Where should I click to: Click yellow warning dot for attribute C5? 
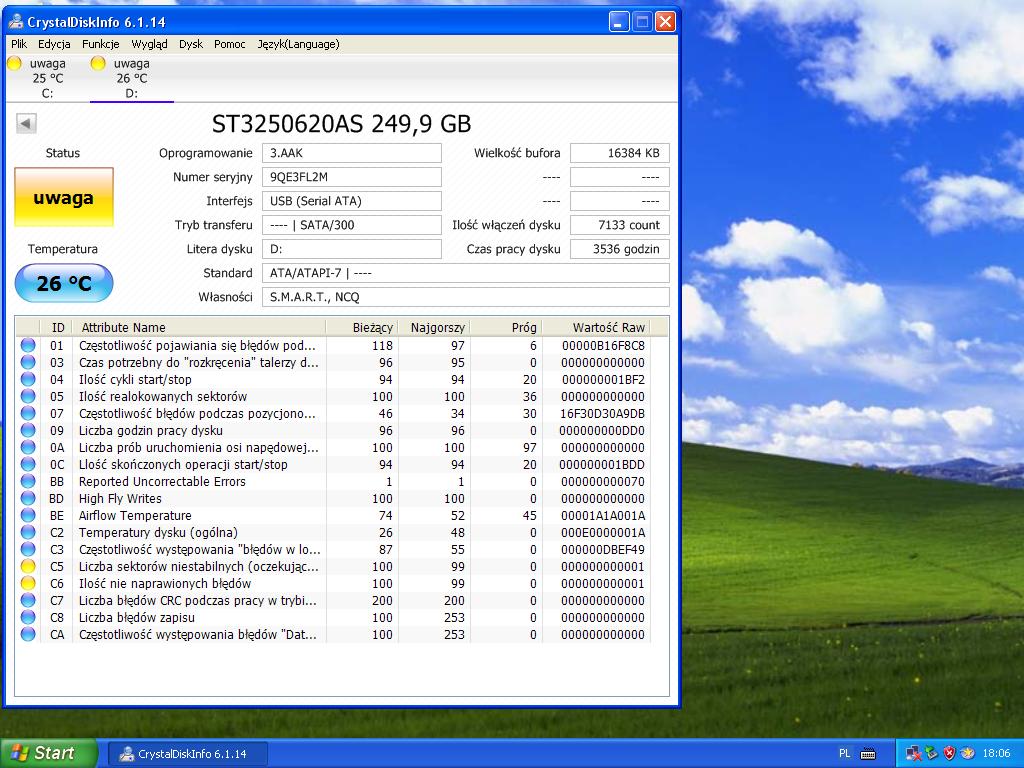28,566
